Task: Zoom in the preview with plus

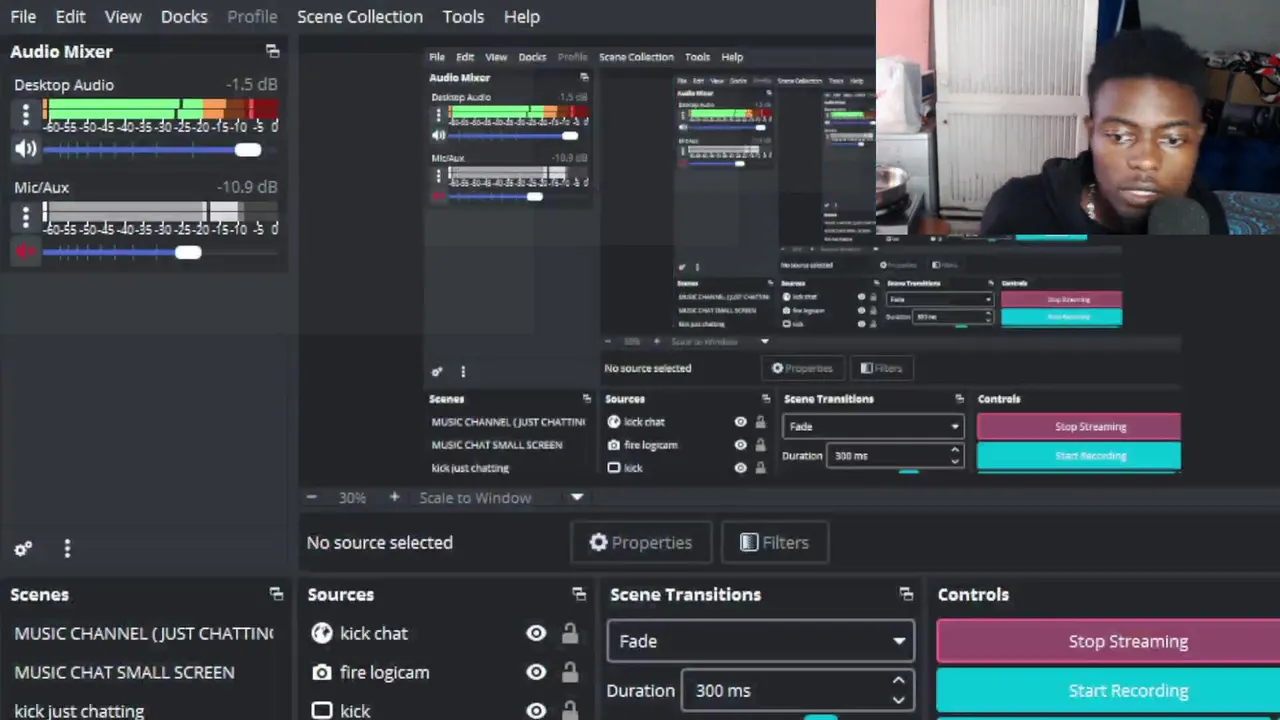Action: [394, 497]
